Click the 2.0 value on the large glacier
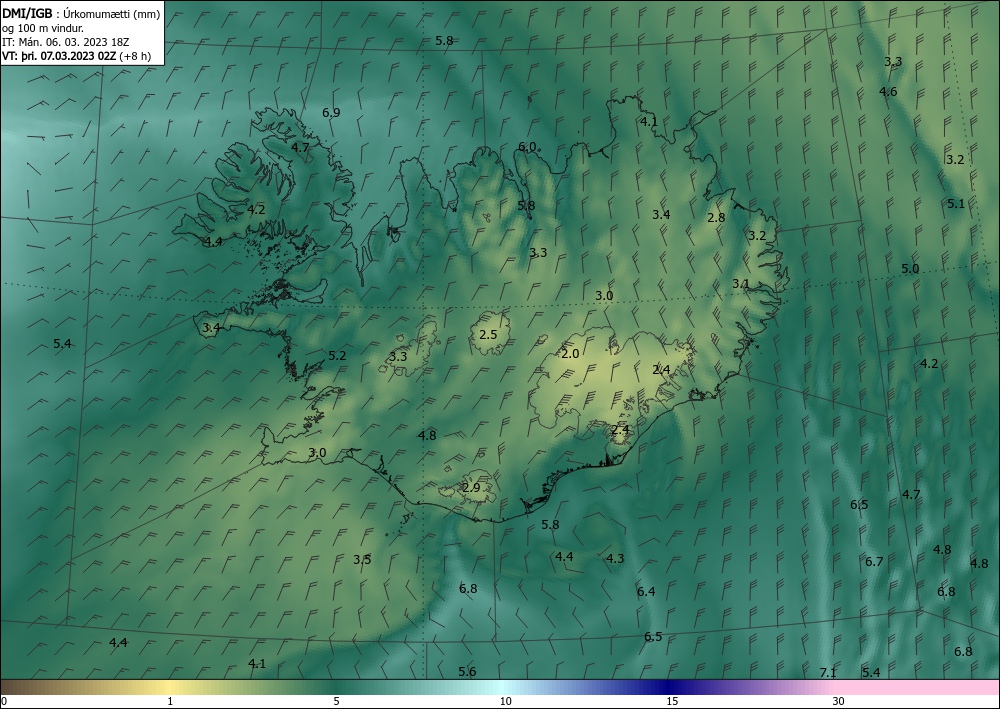Image resolution: width=1000 pixels, height=709 pixels. click(570, 353)
